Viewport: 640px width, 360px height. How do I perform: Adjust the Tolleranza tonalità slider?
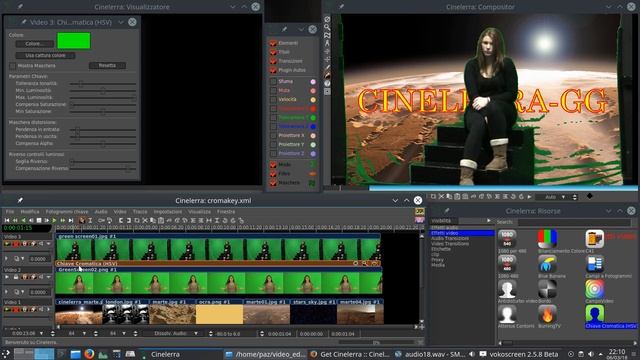pos(102,84)
